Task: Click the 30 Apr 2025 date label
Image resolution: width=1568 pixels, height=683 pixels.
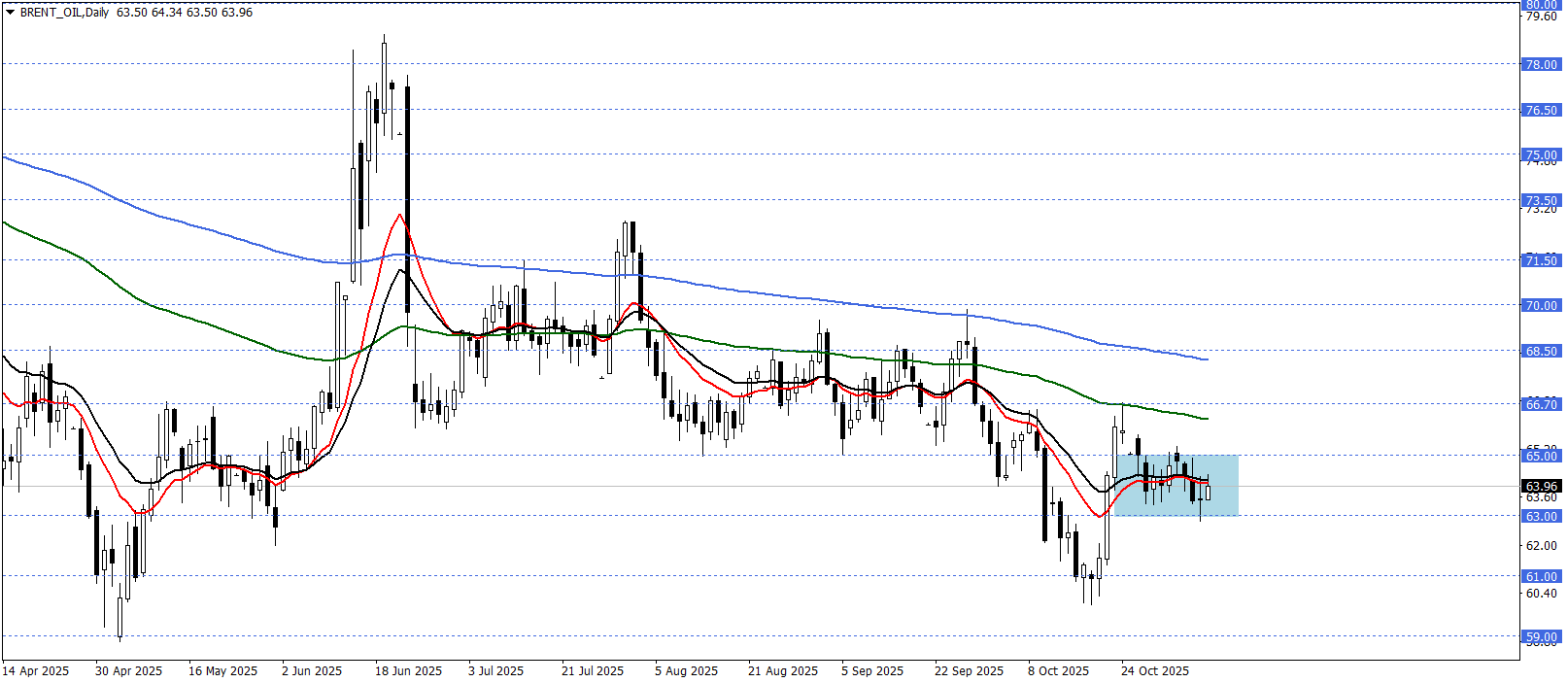Action: (x=129, y=670)
